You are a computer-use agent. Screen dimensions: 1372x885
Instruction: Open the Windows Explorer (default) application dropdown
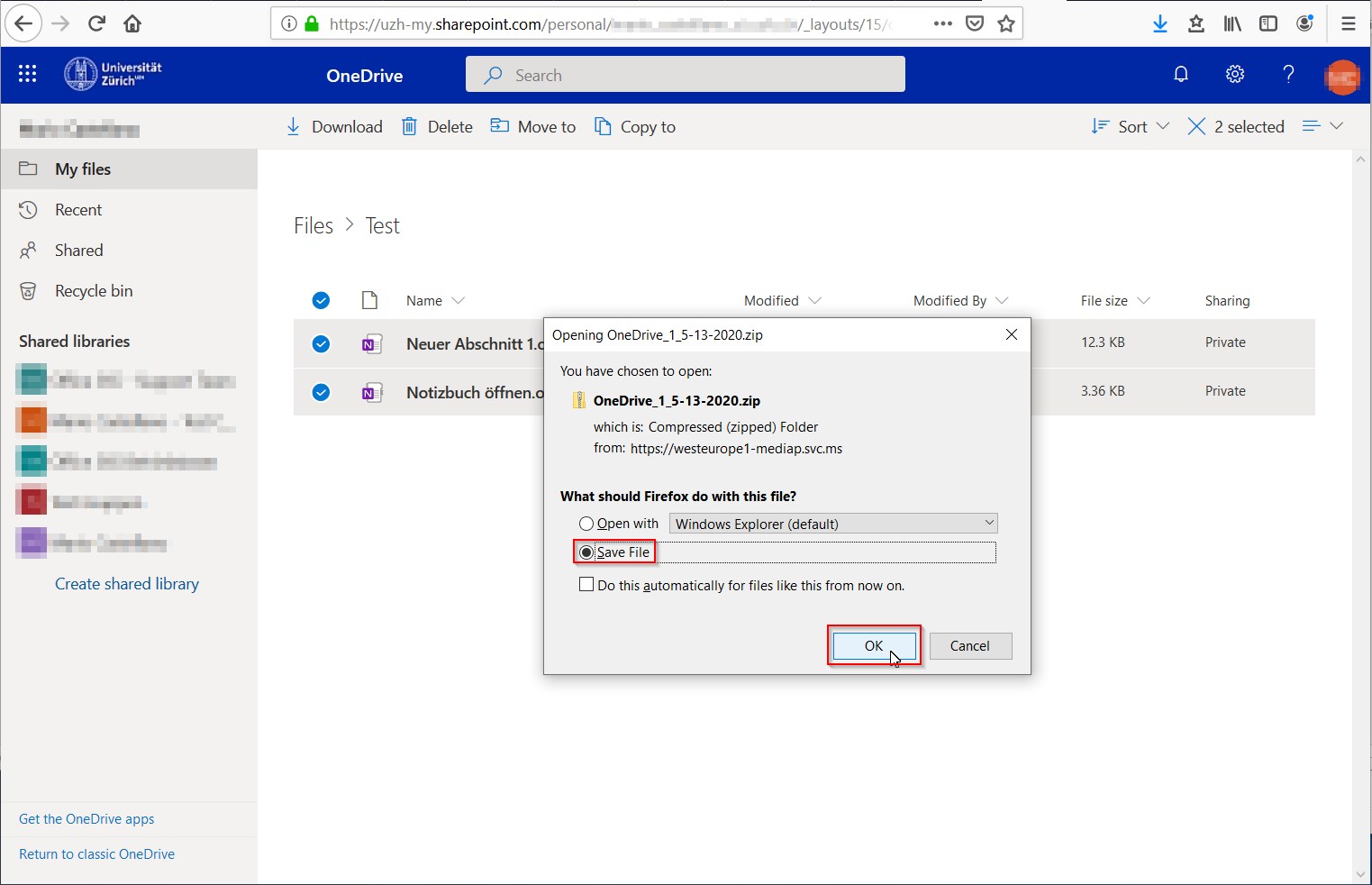point(833,524)
